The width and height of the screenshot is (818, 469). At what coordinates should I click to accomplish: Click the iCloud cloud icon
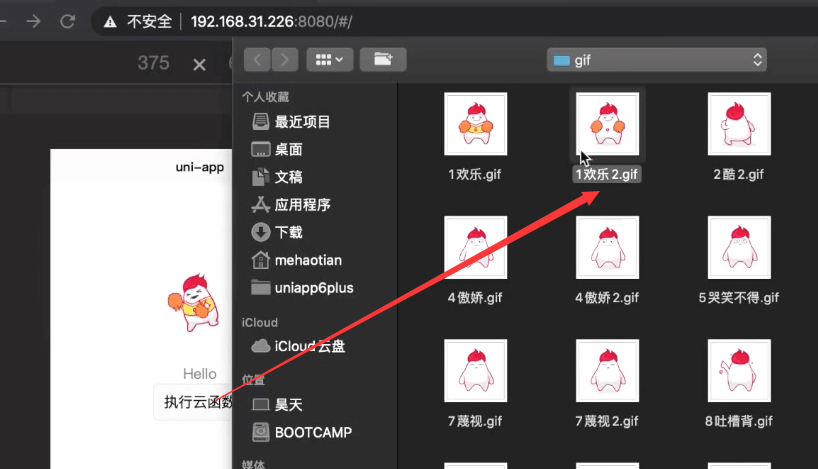[x=260, y=346]
